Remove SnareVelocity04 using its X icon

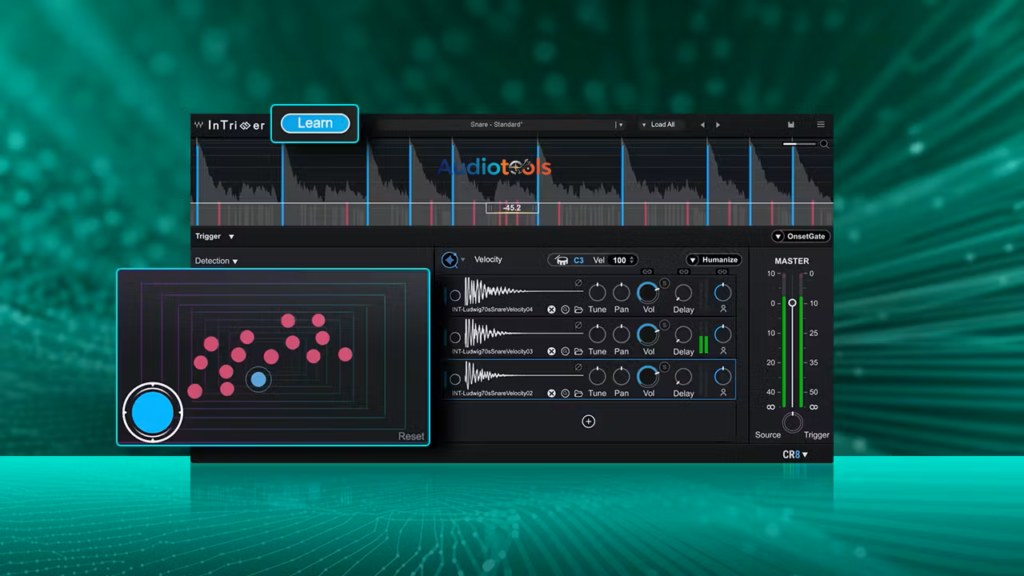click(551, 308)
